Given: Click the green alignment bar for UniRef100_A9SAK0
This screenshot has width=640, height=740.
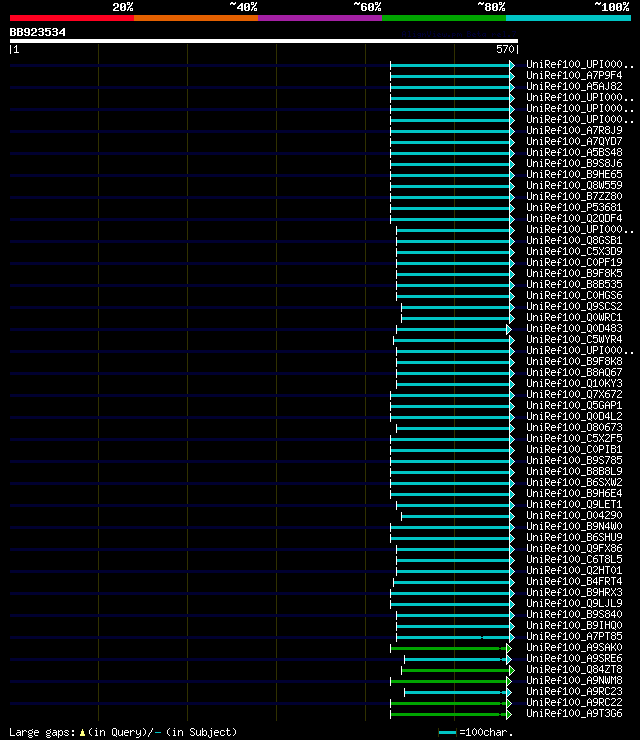Looking at the screenshot, I should point(451,648).
